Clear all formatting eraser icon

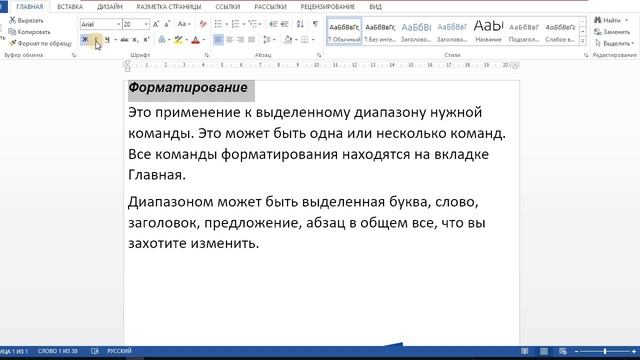(203, 24)
